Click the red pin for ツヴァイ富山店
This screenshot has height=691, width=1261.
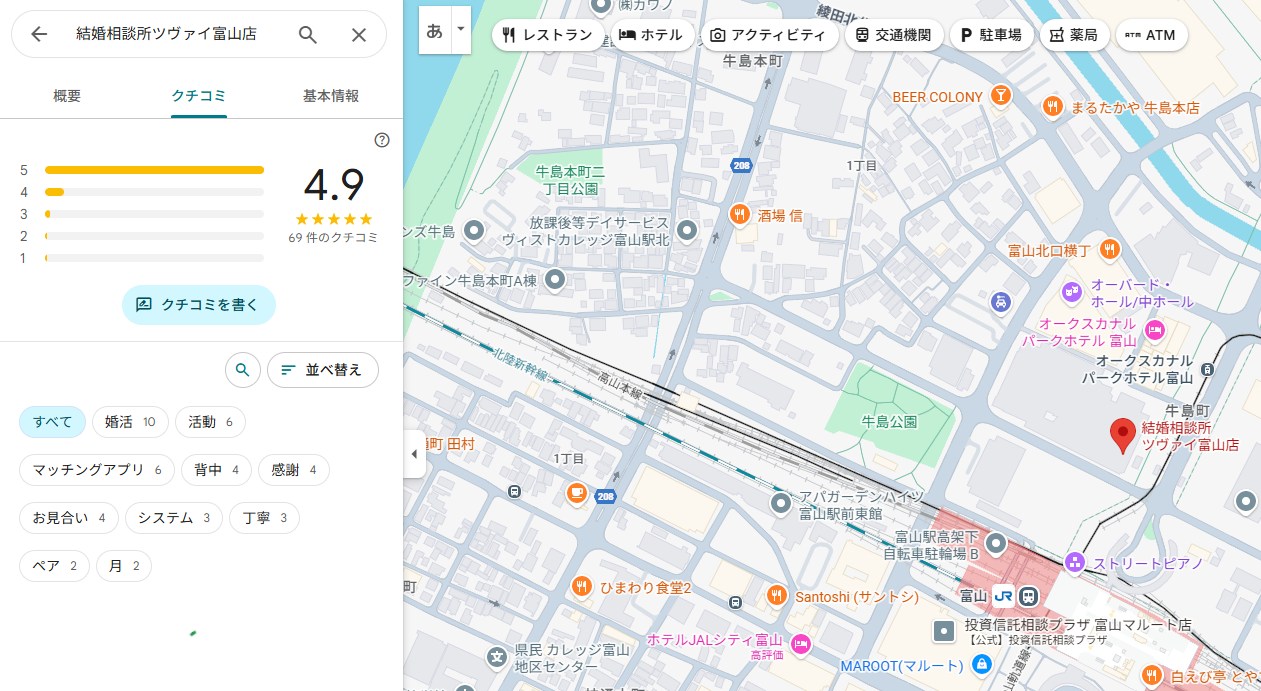tap(1122, 434)
